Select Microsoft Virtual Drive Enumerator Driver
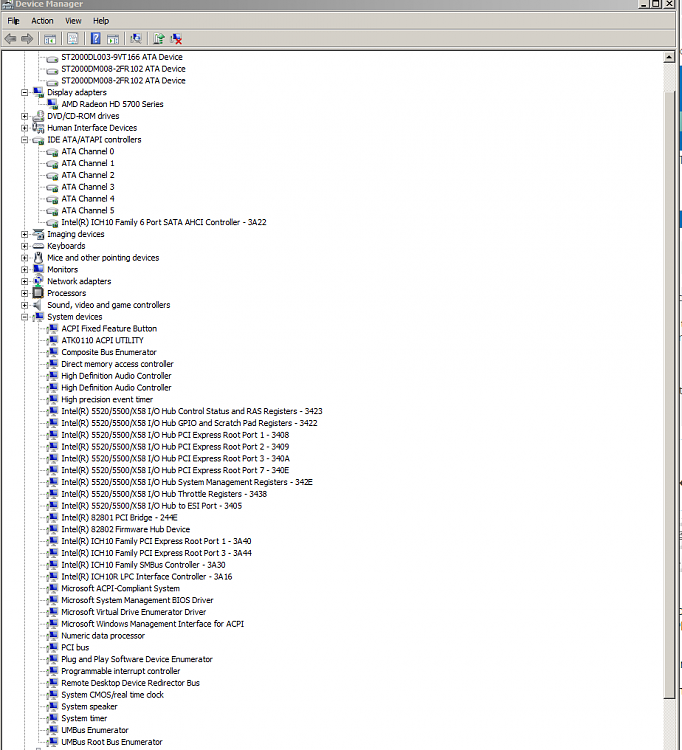The height and width of the screenshot is (750, 682). (134, 612)
